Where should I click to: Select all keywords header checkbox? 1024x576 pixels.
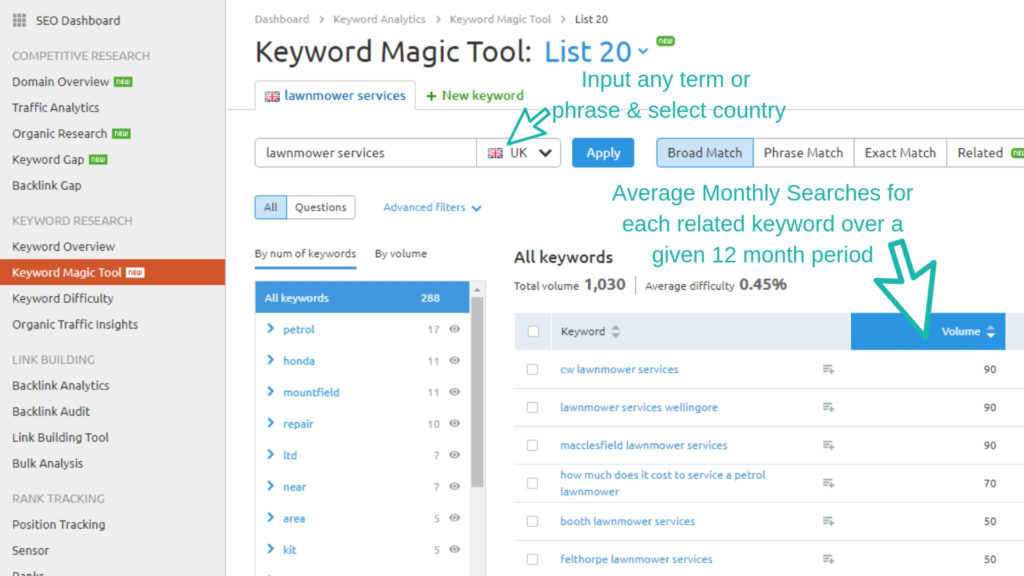click(533, 331)
